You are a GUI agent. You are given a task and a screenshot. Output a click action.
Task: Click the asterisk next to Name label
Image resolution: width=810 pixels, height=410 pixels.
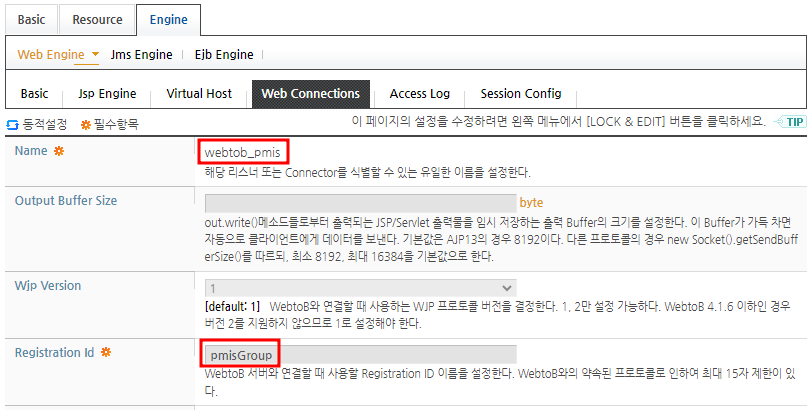(59, 151)
